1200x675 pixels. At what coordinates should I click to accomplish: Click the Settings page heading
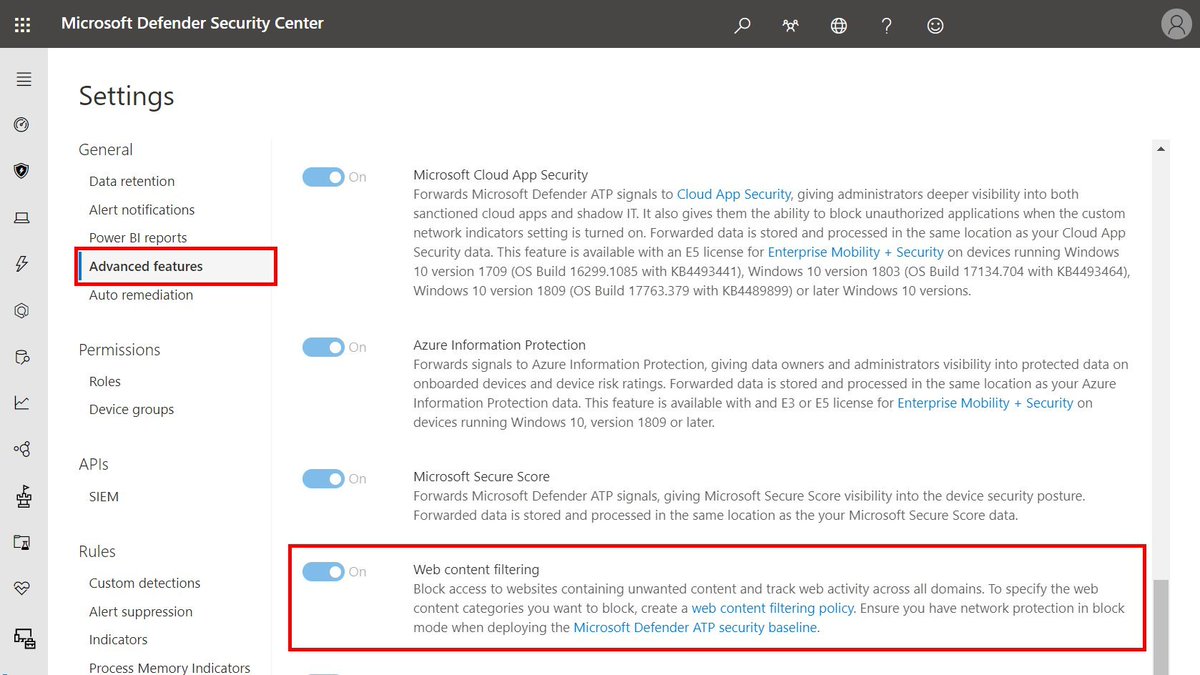pyautogui.click(x=127, y=96)
